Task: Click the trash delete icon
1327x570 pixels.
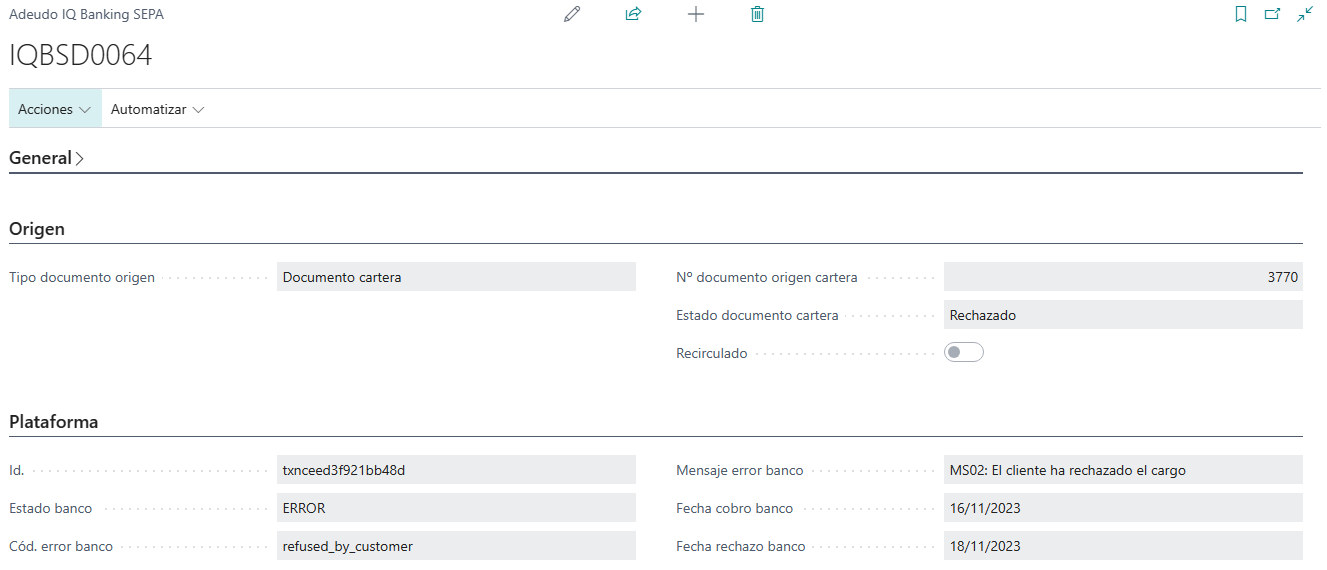Action: click(x=757, y=14)
